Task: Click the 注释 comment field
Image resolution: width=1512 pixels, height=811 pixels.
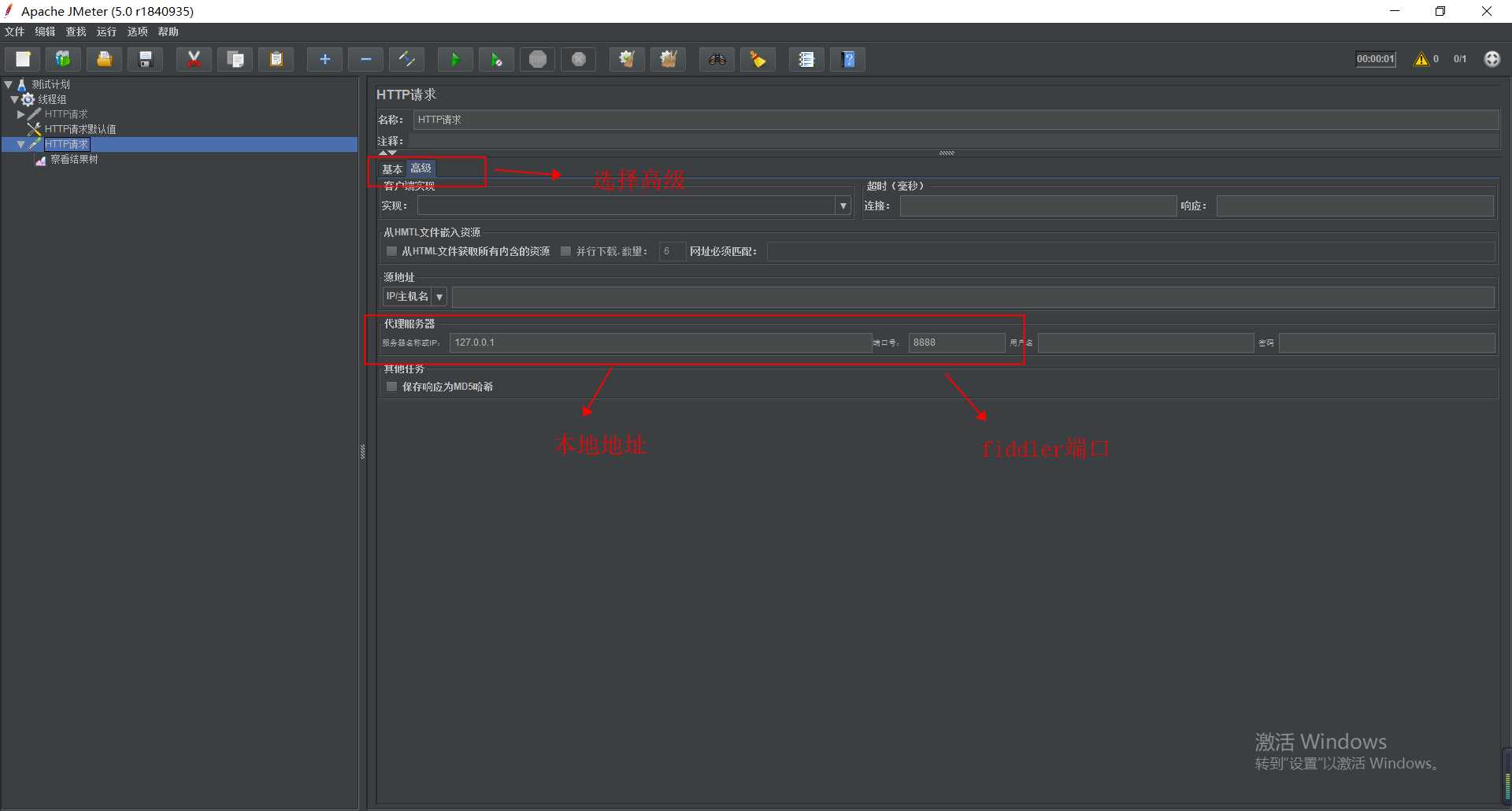Action: (953, 141)
